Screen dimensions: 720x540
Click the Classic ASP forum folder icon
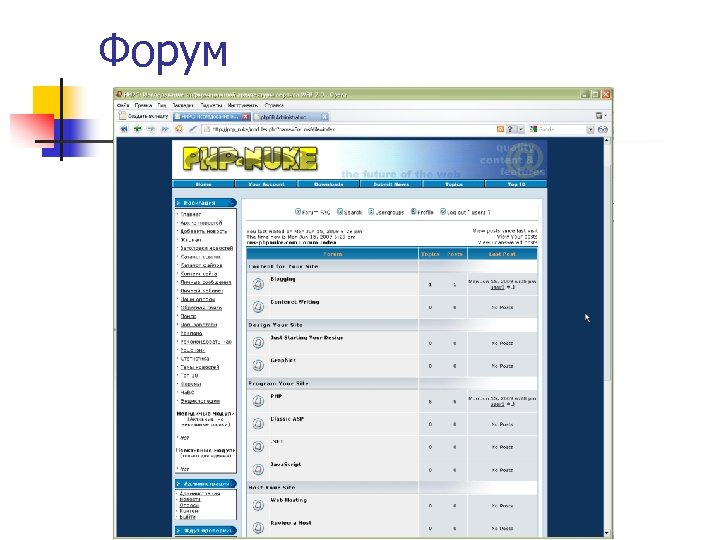tap(258, 424)
